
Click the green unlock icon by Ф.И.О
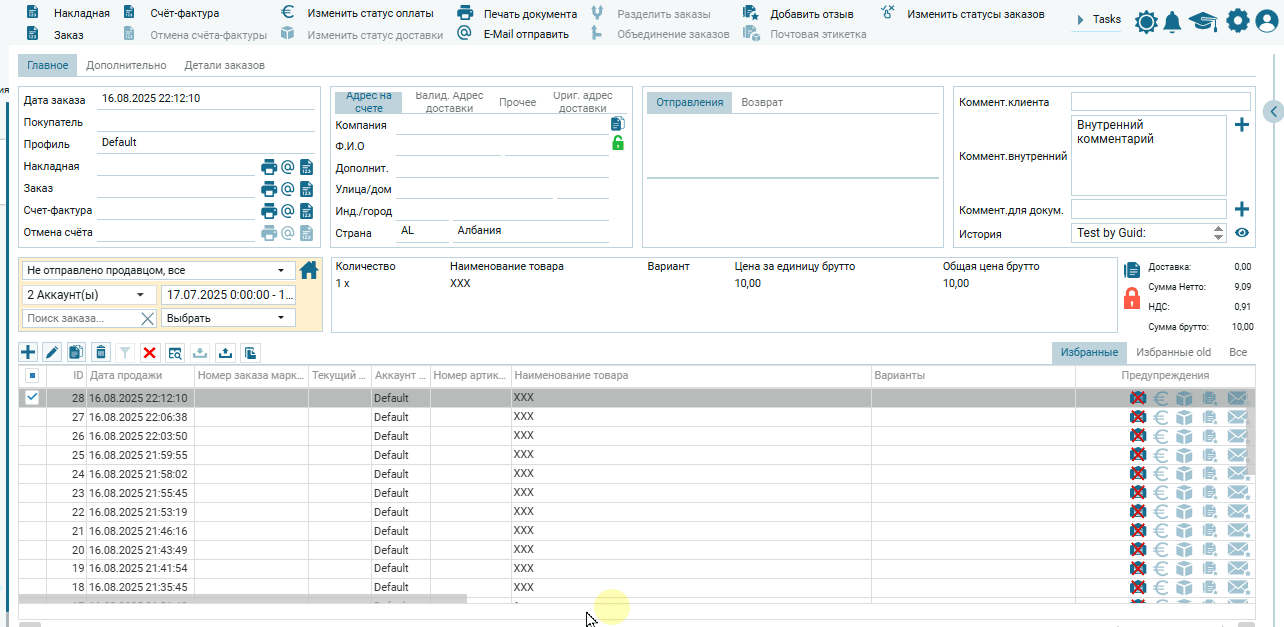click(618, 144)
